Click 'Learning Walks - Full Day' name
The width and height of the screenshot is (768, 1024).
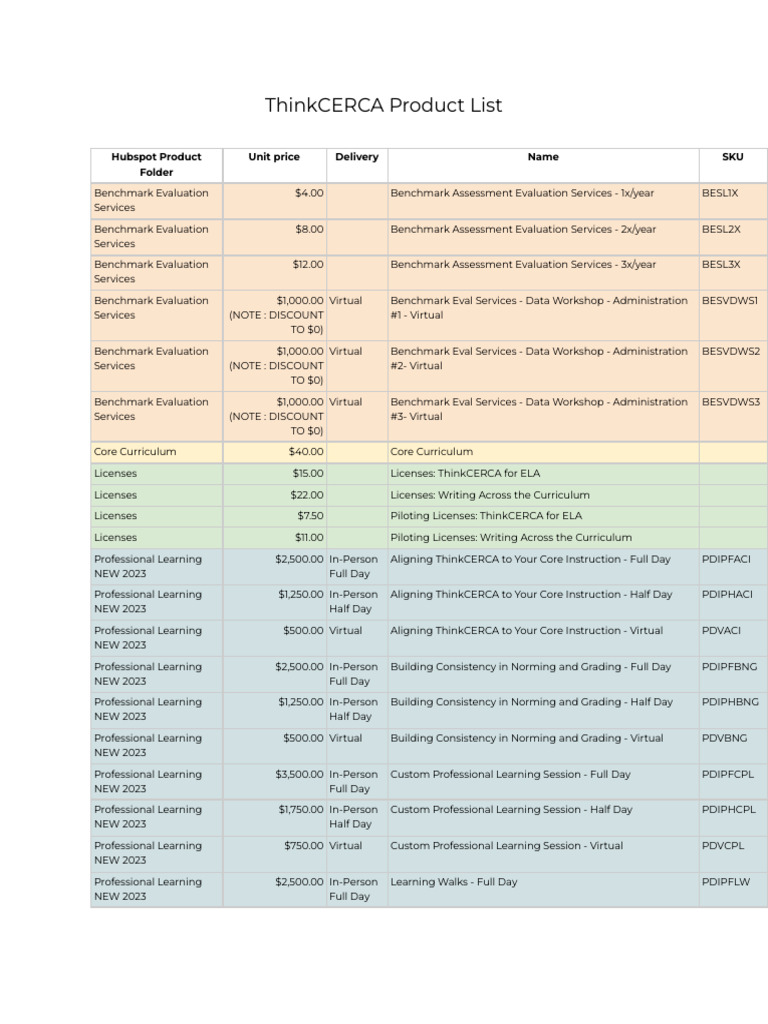454,882
